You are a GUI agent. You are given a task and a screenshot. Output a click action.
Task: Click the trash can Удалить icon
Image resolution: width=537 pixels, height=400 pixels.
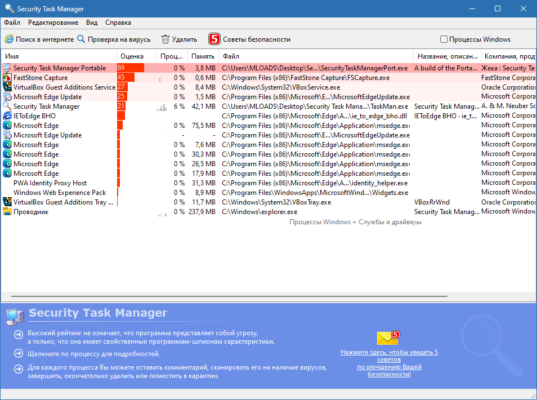(x=165, y=39)
